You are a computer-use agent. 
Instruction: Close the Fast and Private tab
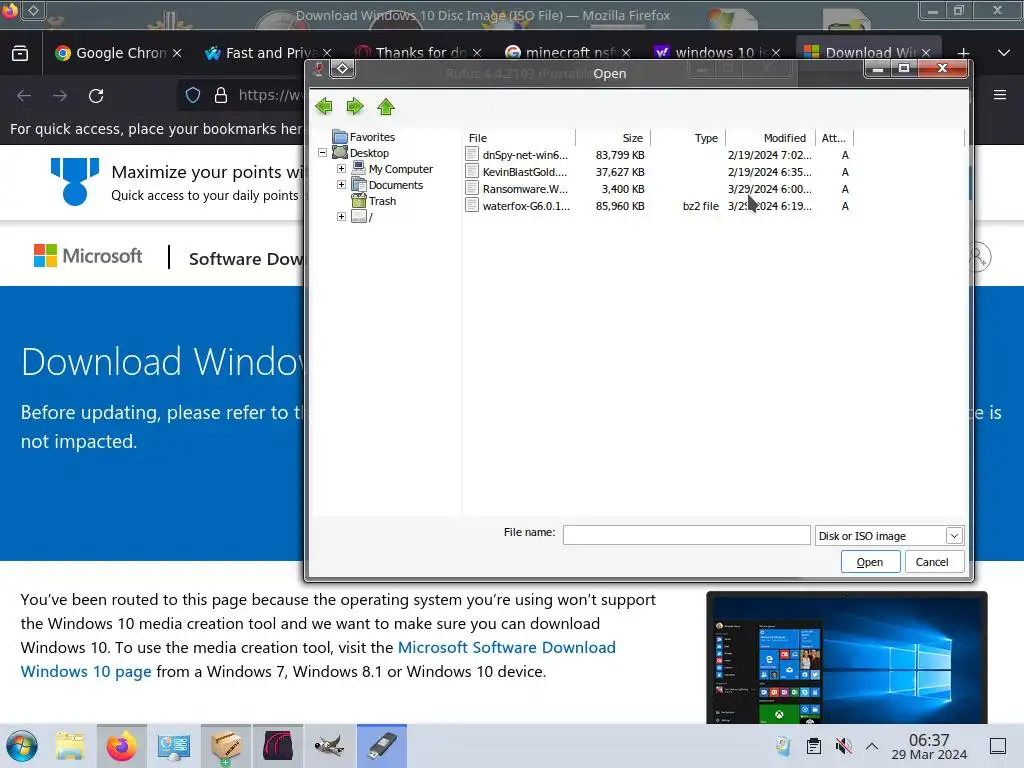tap(327, 53)
